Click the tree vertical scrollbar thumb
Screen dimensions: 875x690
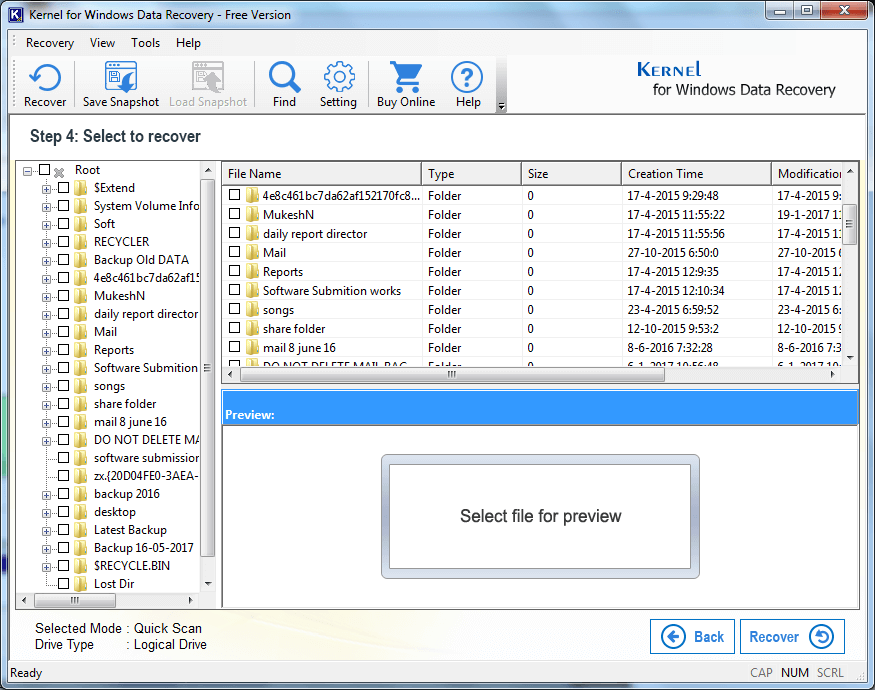[x=207, y=368]
